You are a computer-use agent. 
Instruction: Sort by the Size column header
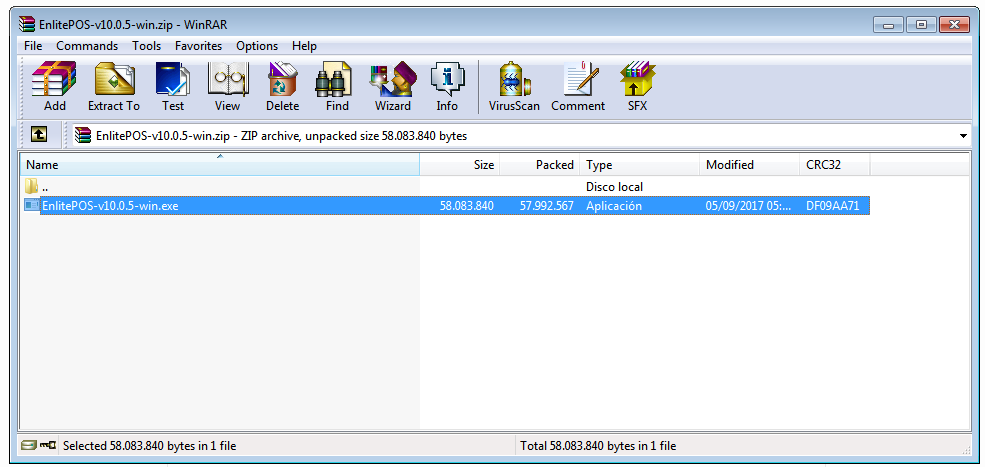[460, 165]
